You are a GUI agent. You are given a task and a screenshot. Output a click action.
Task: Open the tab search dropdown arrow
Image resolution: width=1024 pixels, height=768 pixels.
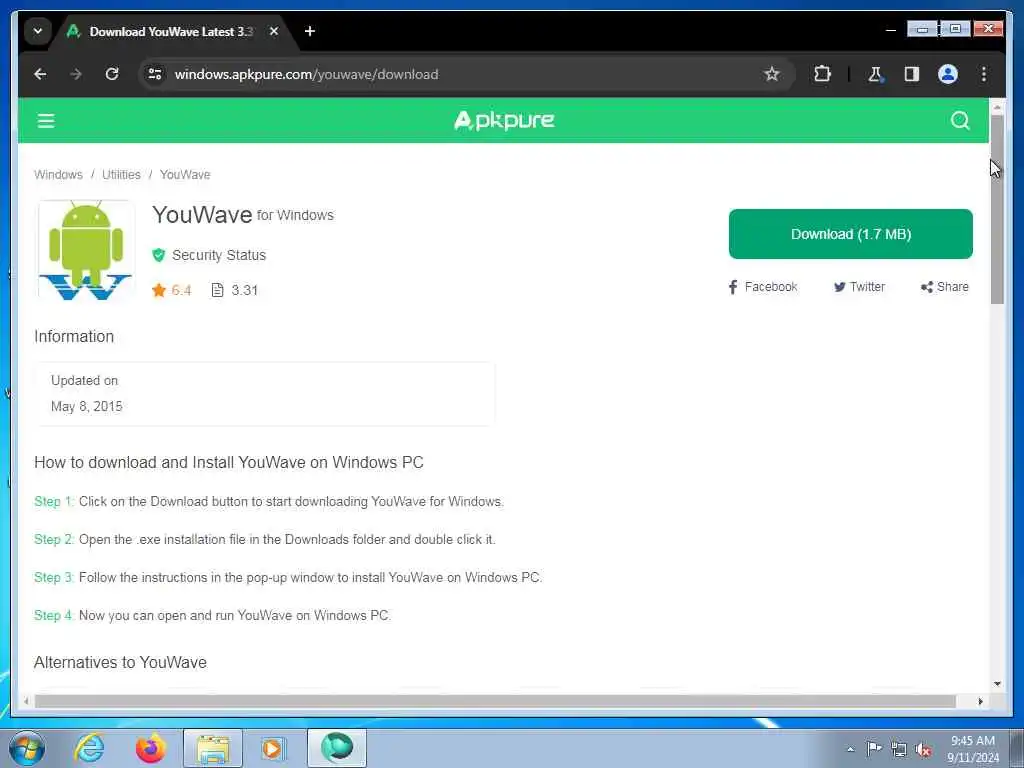pyautogui.click(x=38, y=31)
